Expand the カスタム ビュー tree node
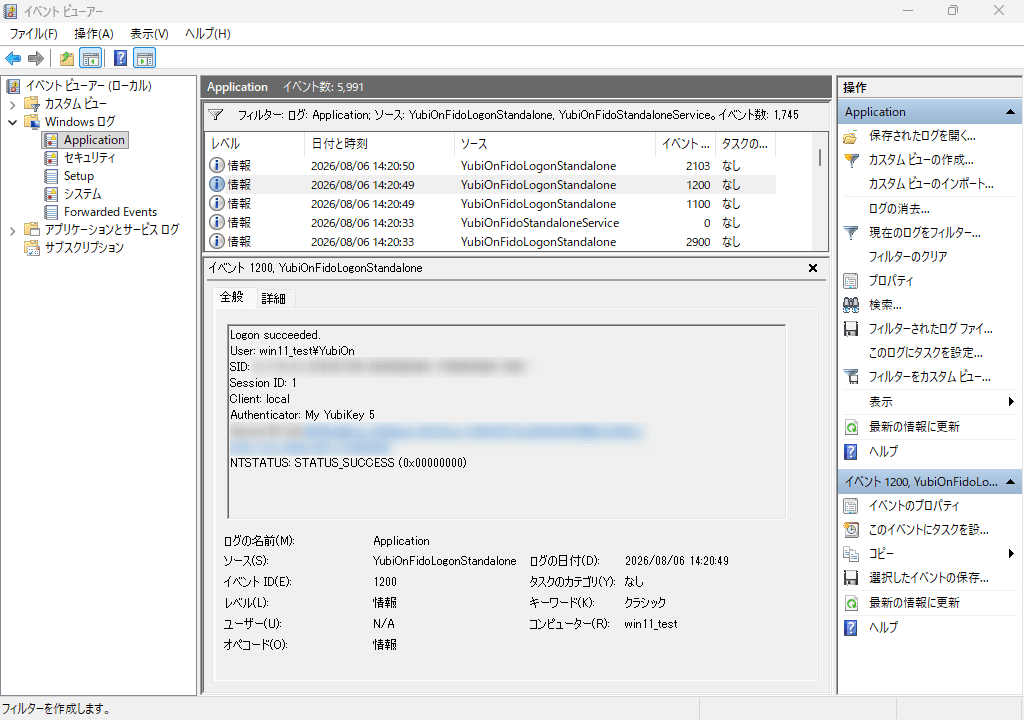Viewport: 1024px width, 720px height. (x=12, y=104)
